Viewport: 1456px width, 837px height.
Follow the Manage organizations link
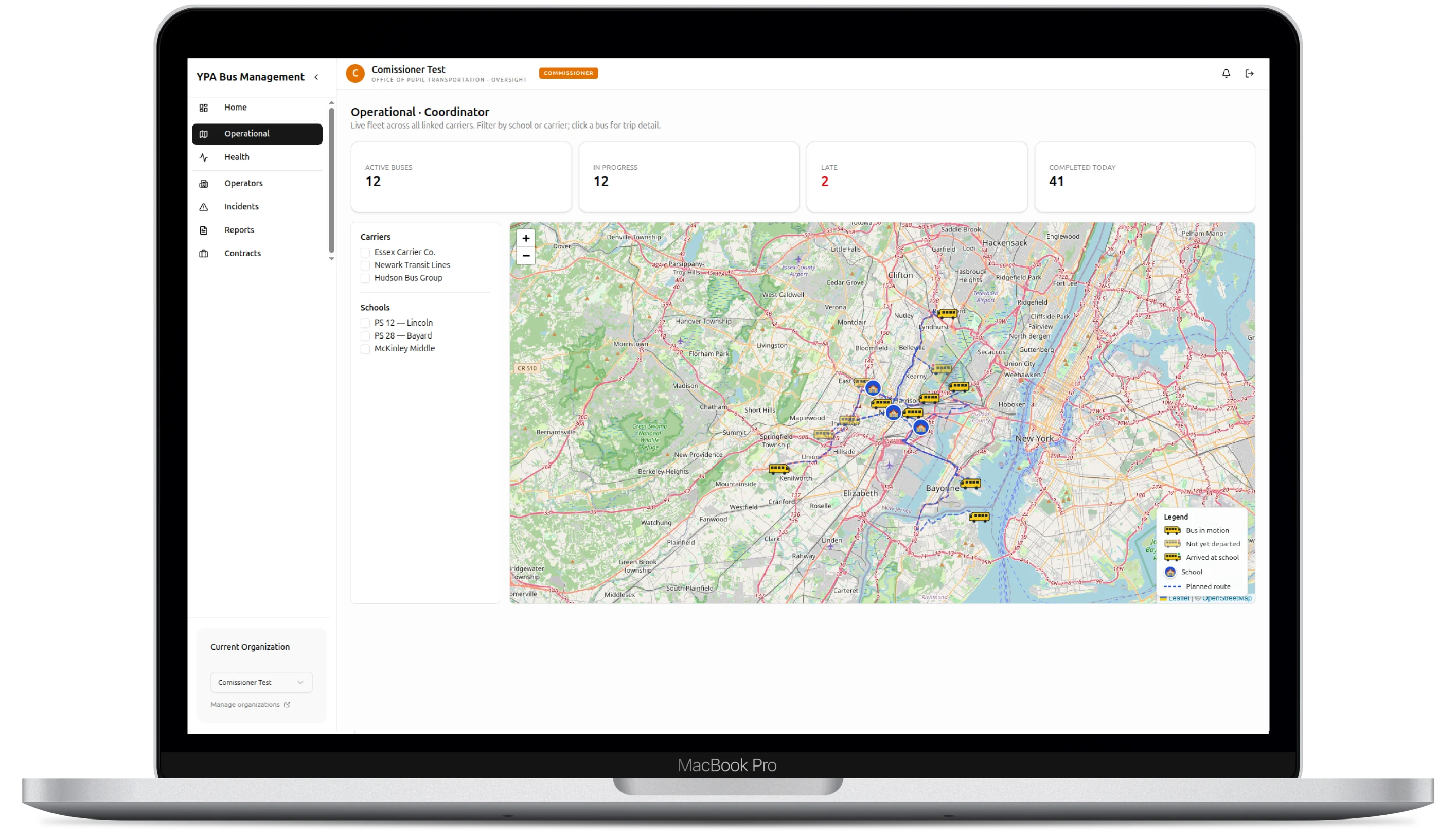(250, 705)
